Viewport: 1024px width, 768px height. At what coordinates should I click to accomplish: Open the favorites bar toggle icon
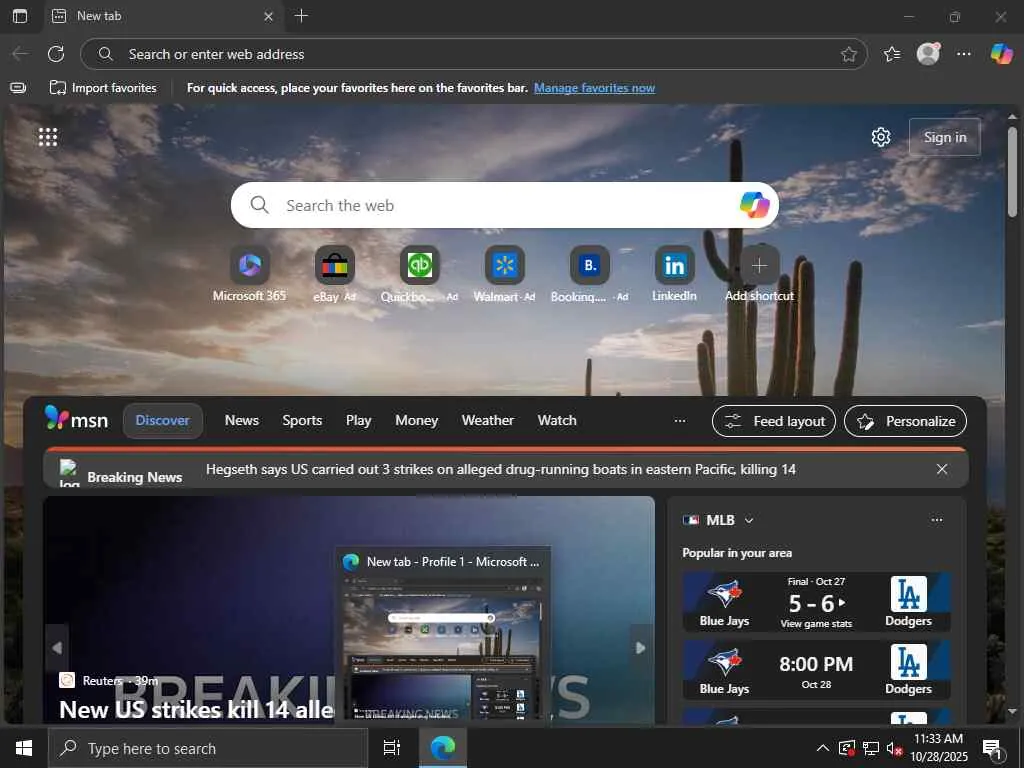coord(18,88)
